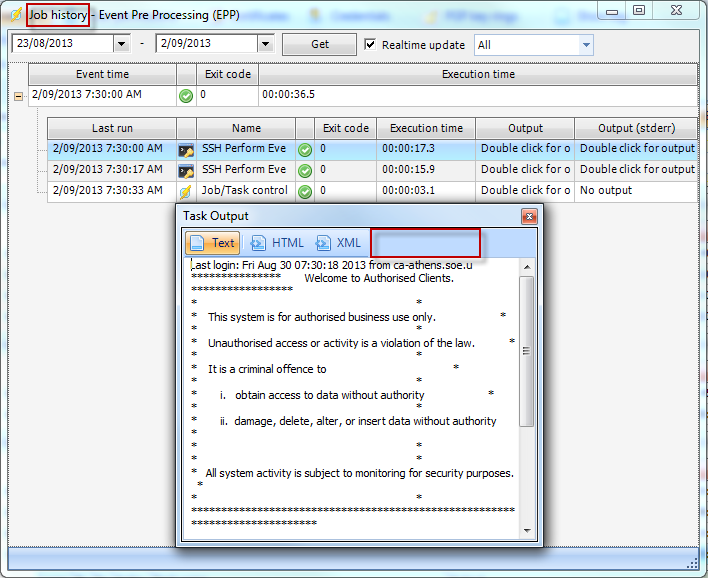Close the Task Output dialog

(x=528, y=216)
